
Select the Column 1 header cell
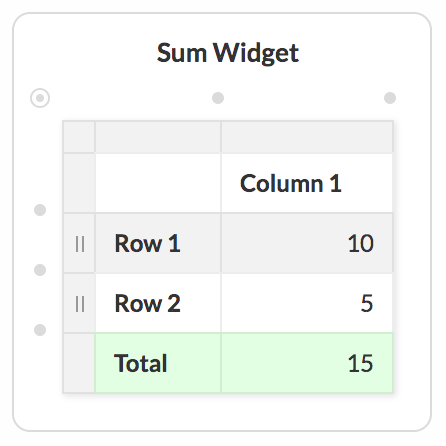[307, 183]
